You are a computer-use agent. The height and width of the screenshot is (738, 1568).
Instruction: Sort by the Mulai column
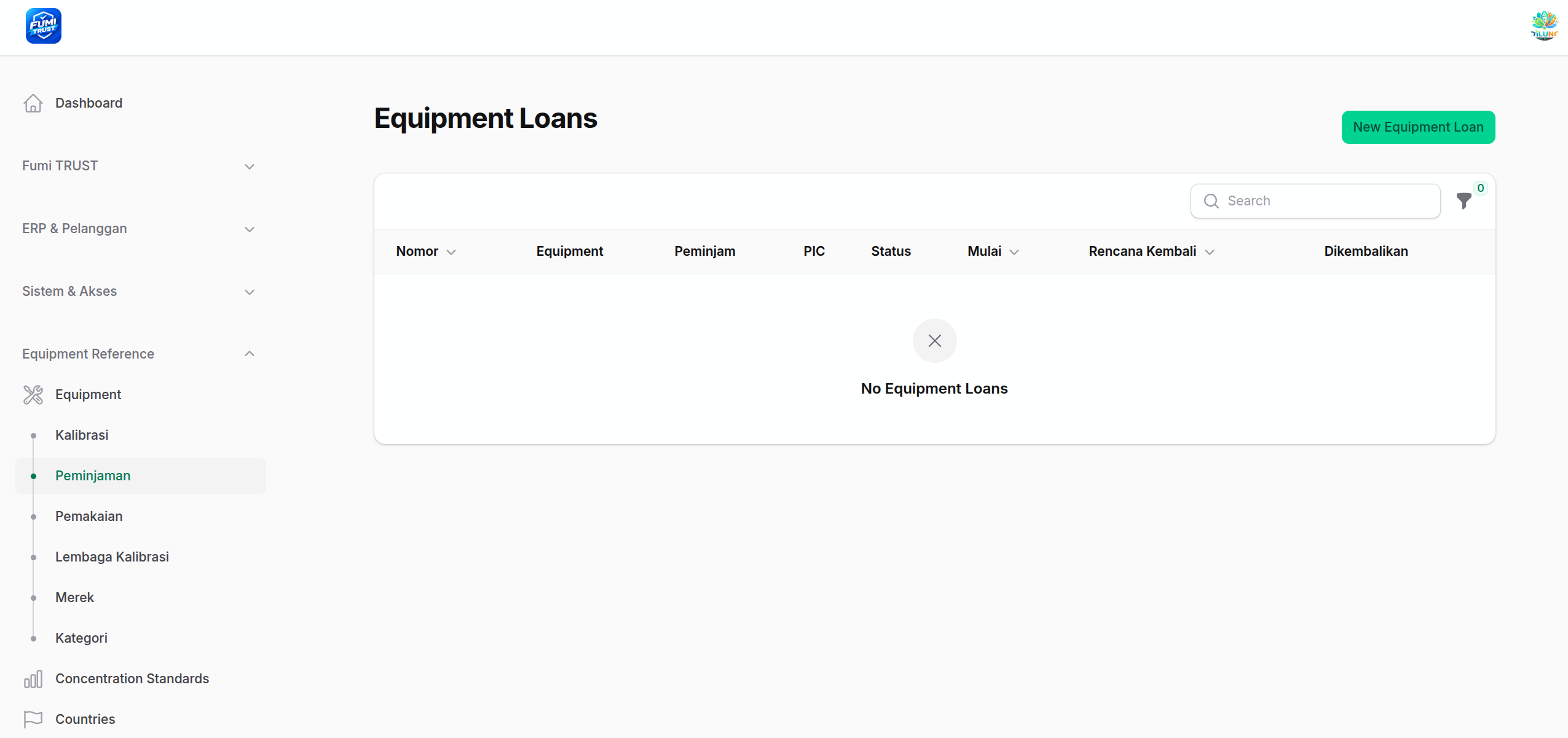(993, 252)
